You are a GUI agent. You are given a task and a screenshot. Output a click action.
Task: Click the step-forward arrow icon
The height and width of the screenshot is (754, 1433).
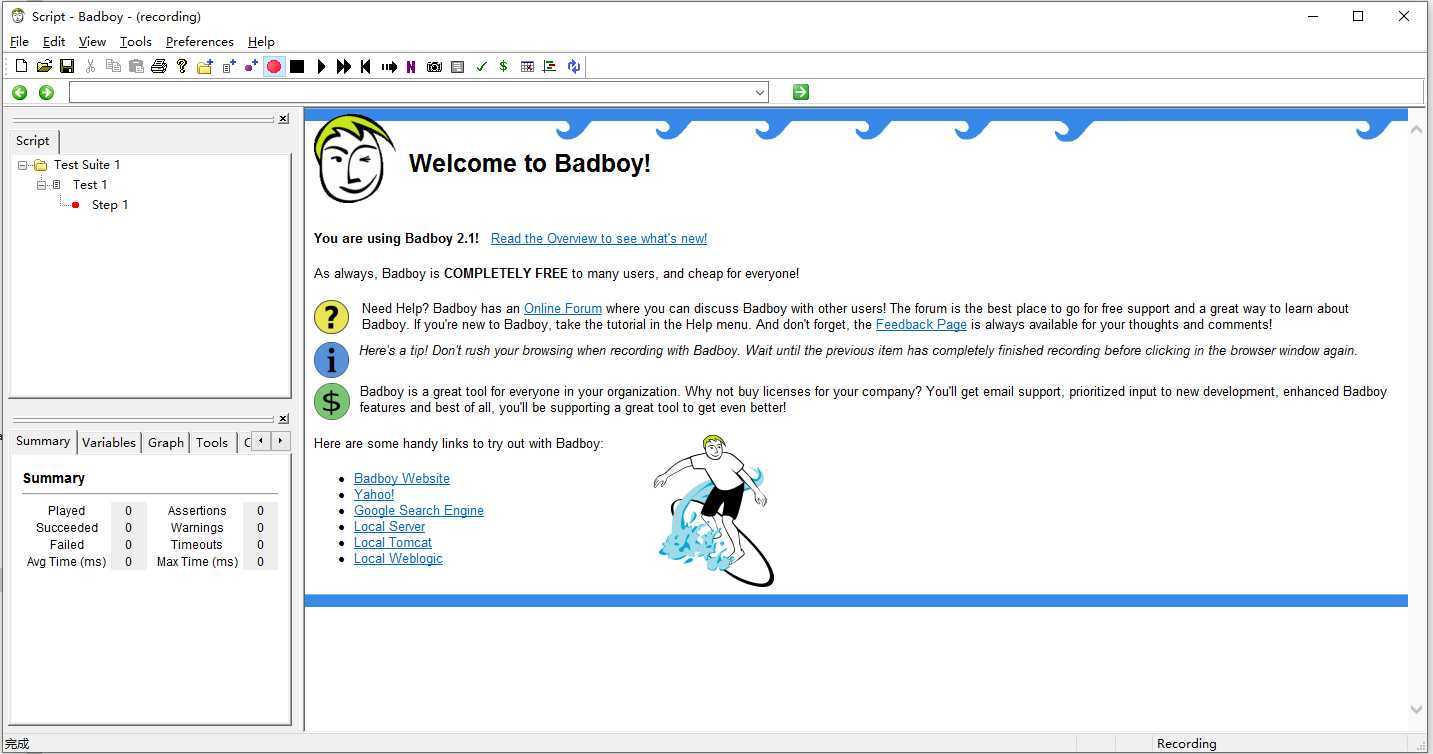point(389,66)
